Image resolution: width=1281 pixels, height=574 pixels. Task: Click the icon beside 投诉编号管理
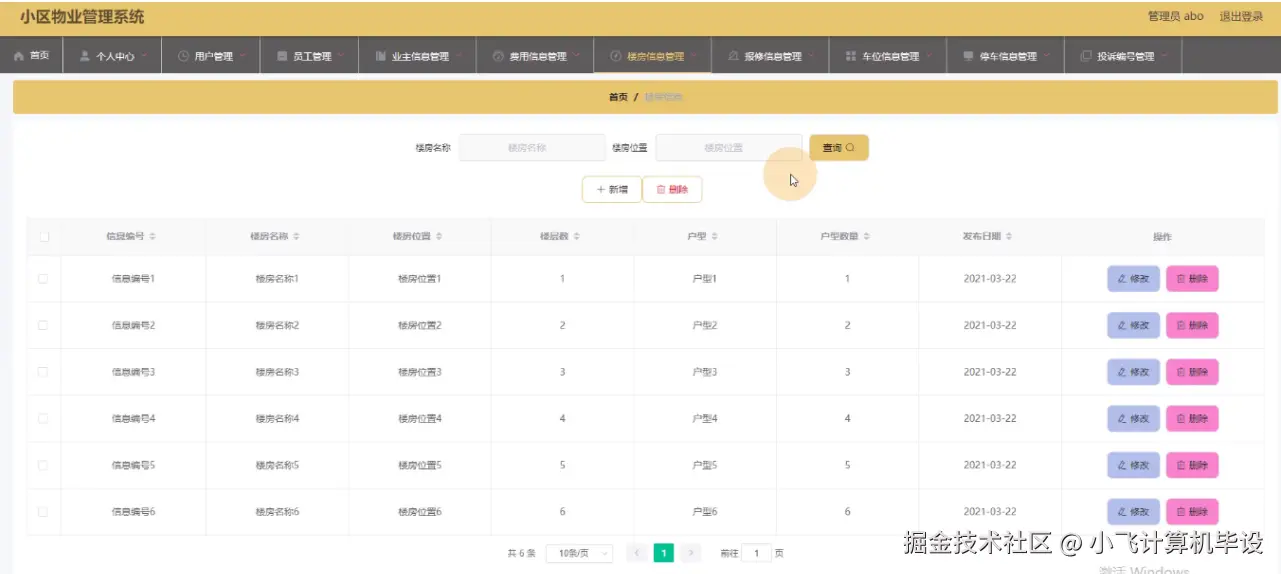tap(1086, 56)
